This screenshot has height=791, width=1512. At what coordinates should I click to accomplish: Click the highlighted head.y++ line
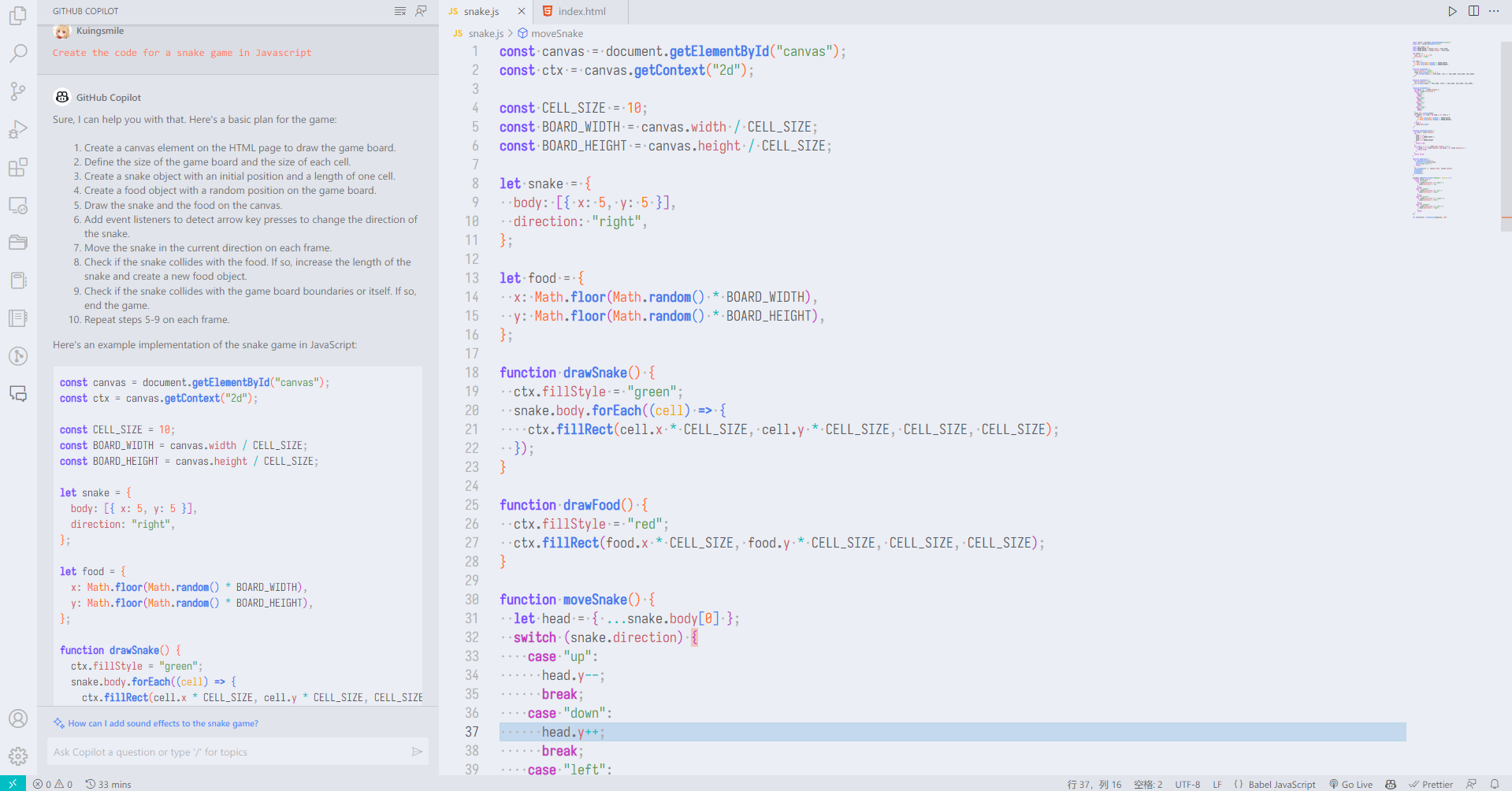coord(952,732)
